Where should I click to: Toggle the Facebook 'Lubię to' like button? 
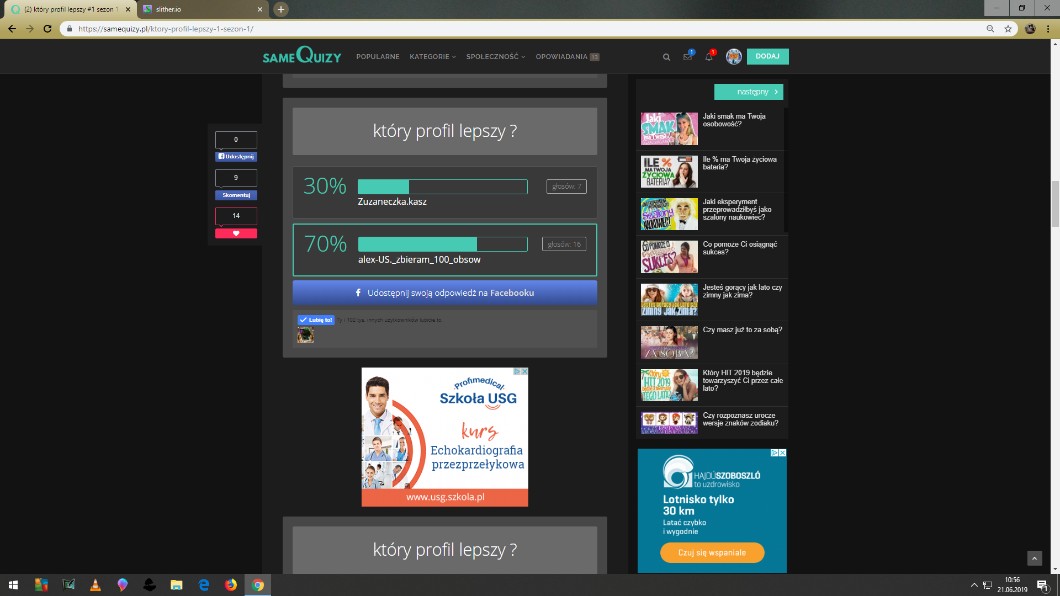(317, 320)
